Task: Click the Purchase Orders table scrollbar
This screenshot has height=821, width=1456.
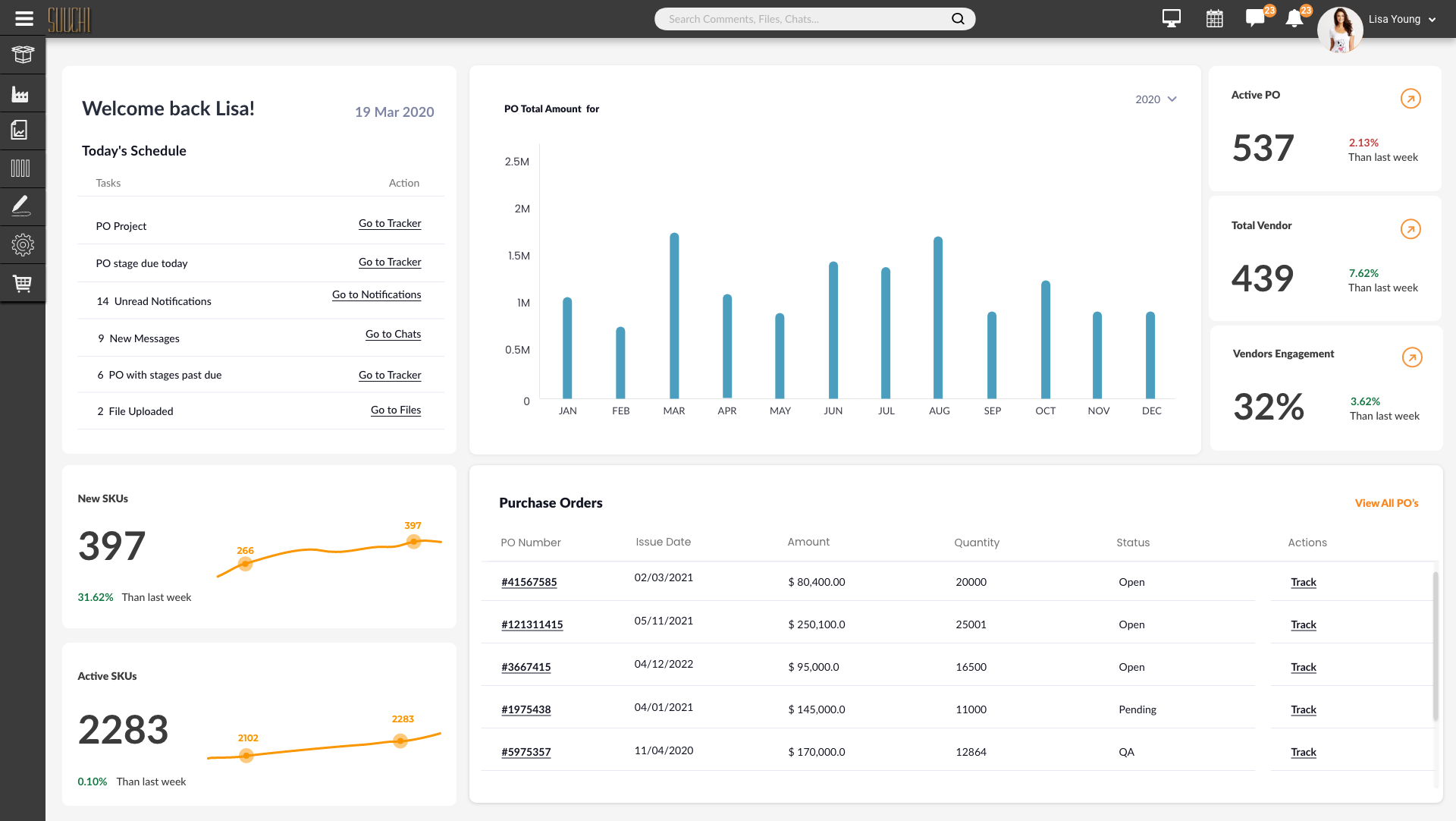Action: [x=1436, y=646]
